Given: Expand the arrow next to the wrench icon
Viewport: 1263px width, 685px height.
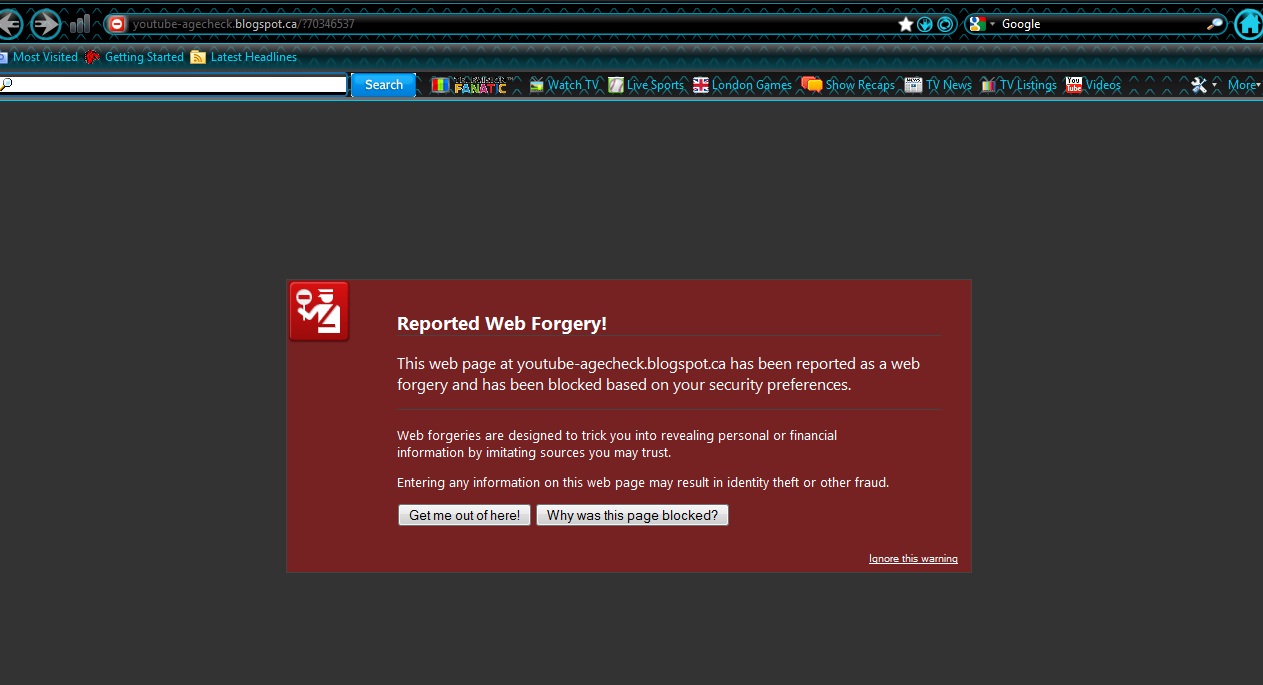Looking at the screenshot, I should (x=1215, y=85).
